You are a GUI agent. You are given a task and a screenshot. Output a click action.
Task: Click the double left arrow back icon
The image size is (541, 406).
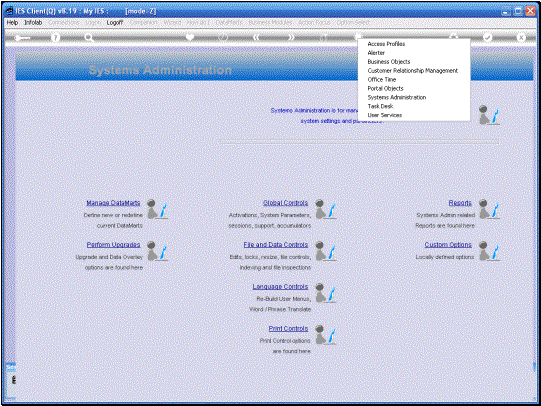(256, 37)
